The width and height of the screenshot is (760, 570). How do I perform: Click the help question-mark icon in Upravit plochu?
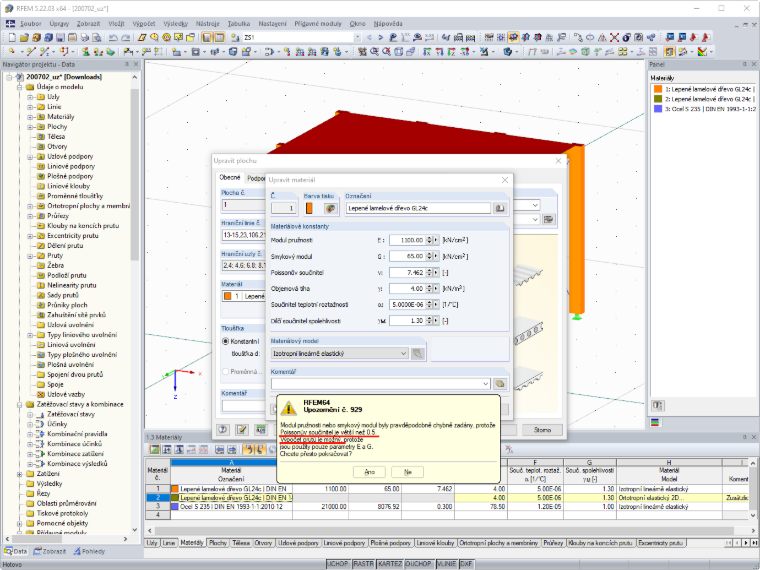(223, 429)
